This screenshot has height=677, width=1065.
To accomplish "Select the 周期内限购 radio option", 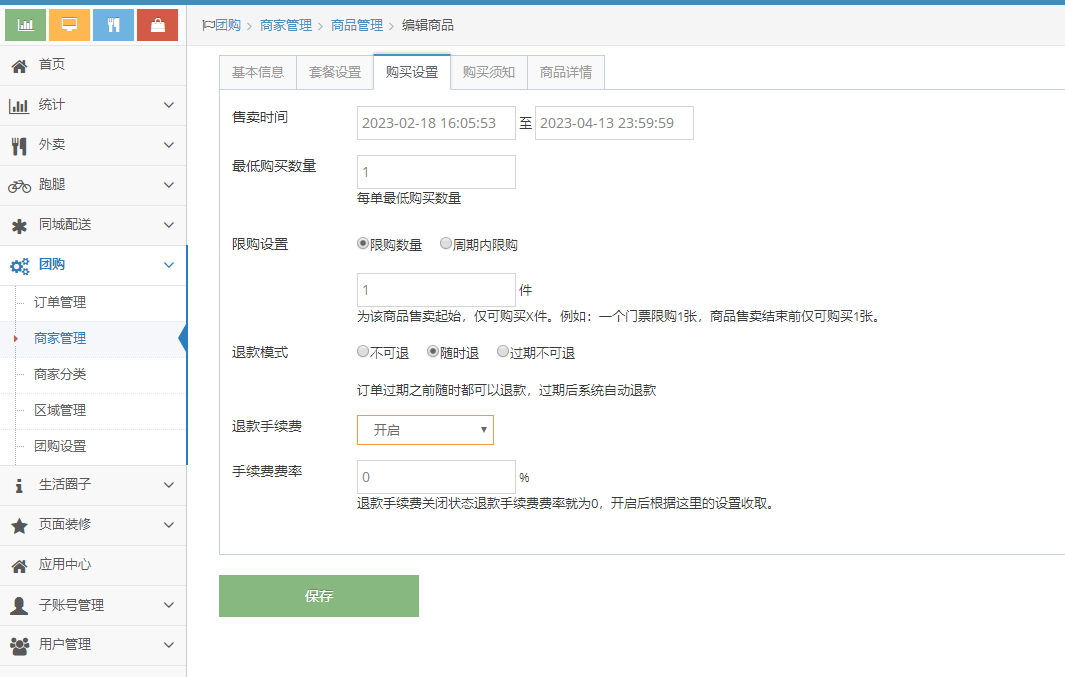I will pyautogui.click(x=446, y=244).
